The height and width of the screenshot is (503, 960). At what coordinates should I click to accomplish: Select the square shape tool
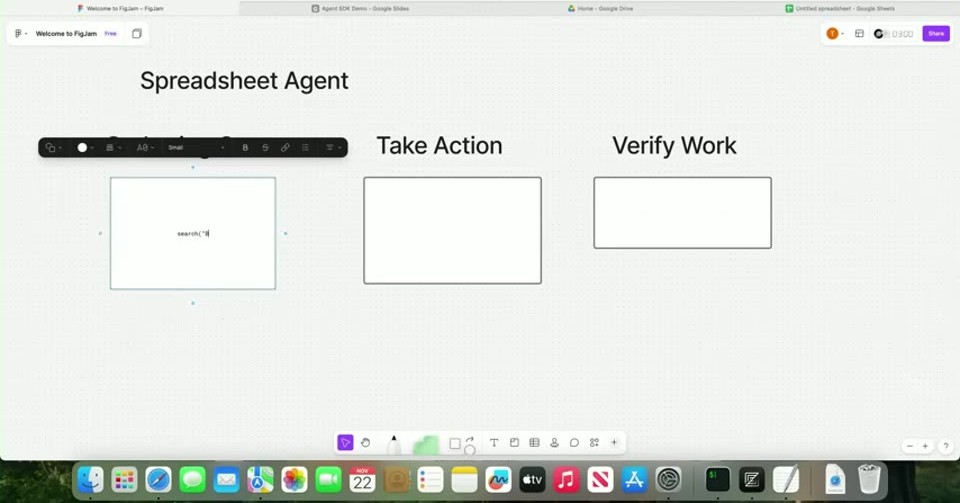[454, 443]
